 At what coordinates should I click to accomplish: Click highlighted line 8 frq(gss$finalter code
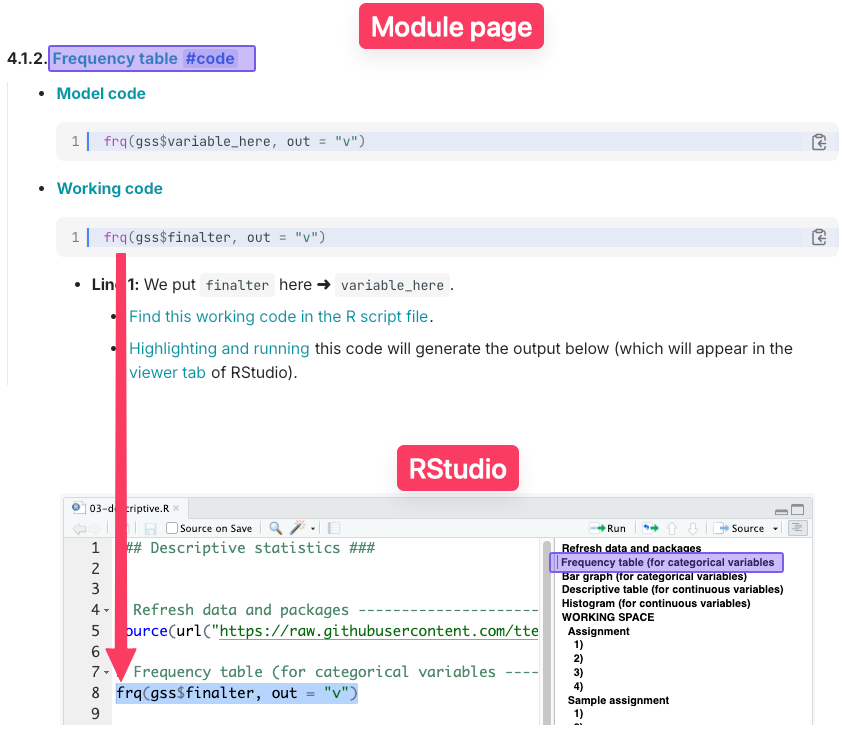point(237,693)
